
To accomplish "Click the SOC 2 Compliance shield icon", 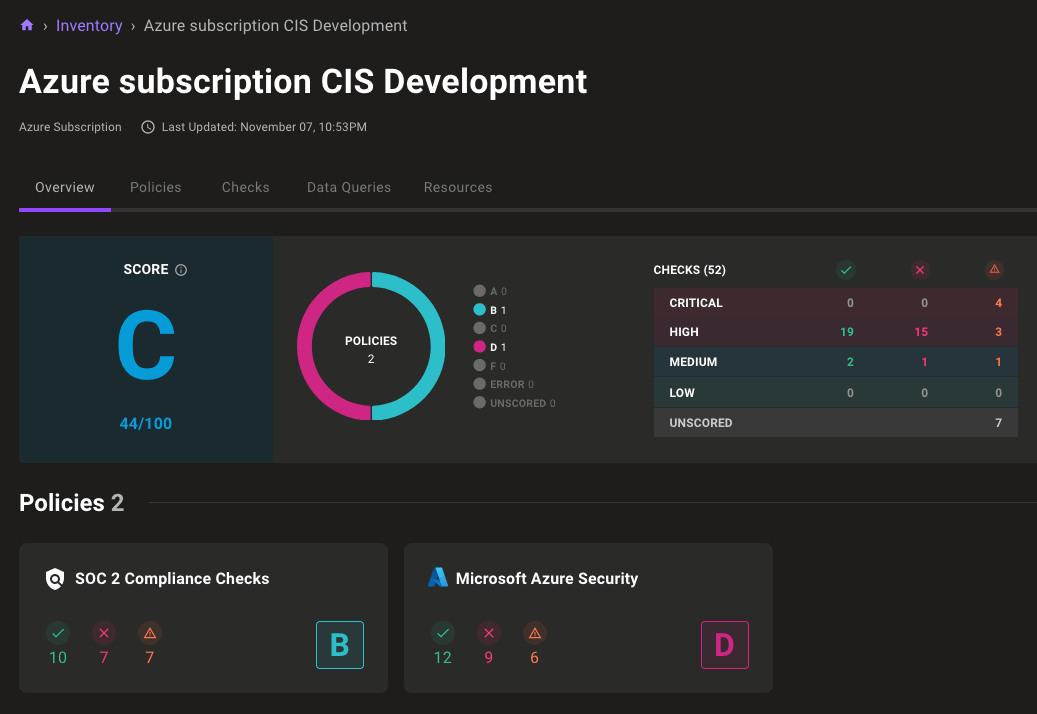I will pos(53,578).
